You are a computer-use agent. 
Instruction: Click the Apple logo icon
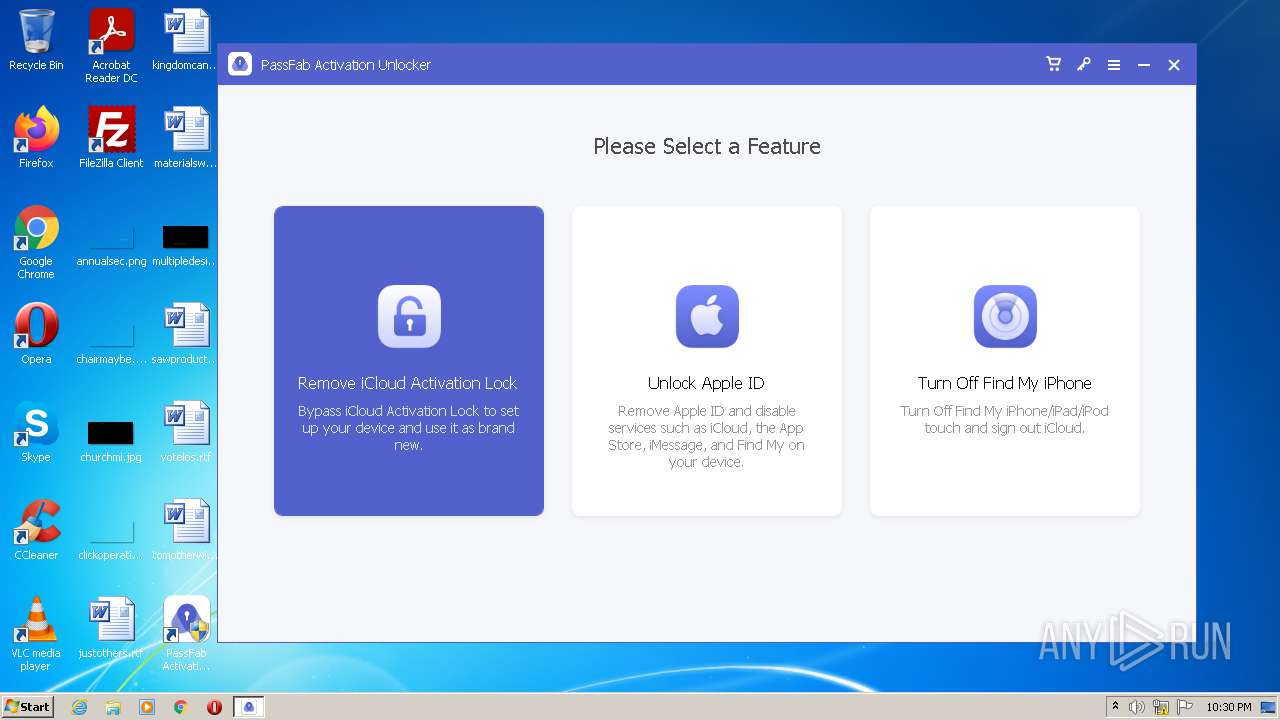707,316
